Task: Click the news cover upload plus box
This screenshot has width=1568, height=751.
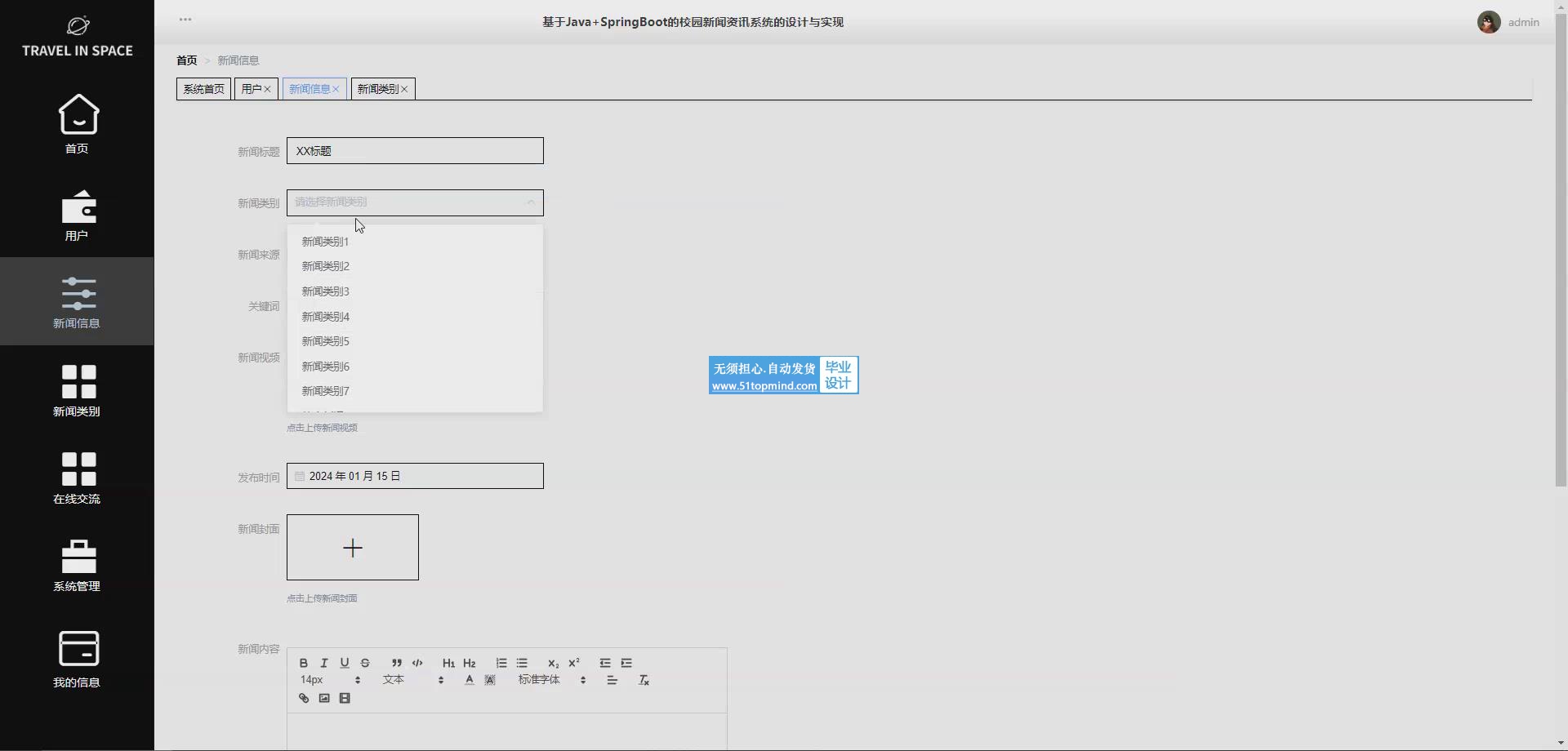Action: (353, 548)
